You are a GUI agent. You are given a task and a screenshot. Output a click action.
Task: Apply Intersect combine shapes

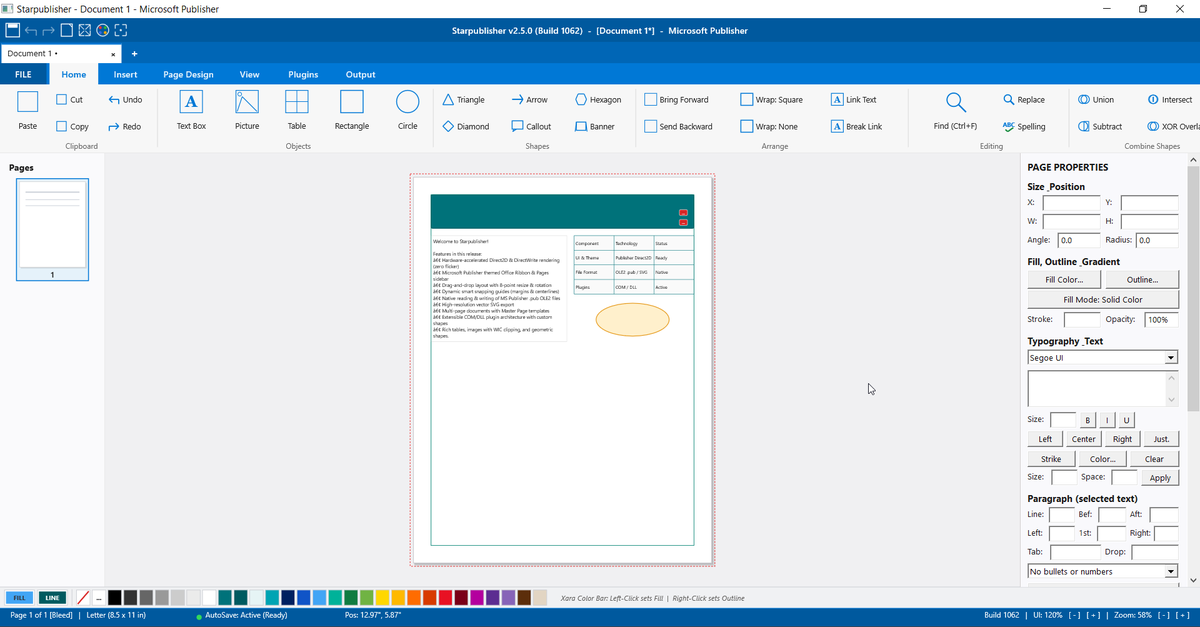1170,100
